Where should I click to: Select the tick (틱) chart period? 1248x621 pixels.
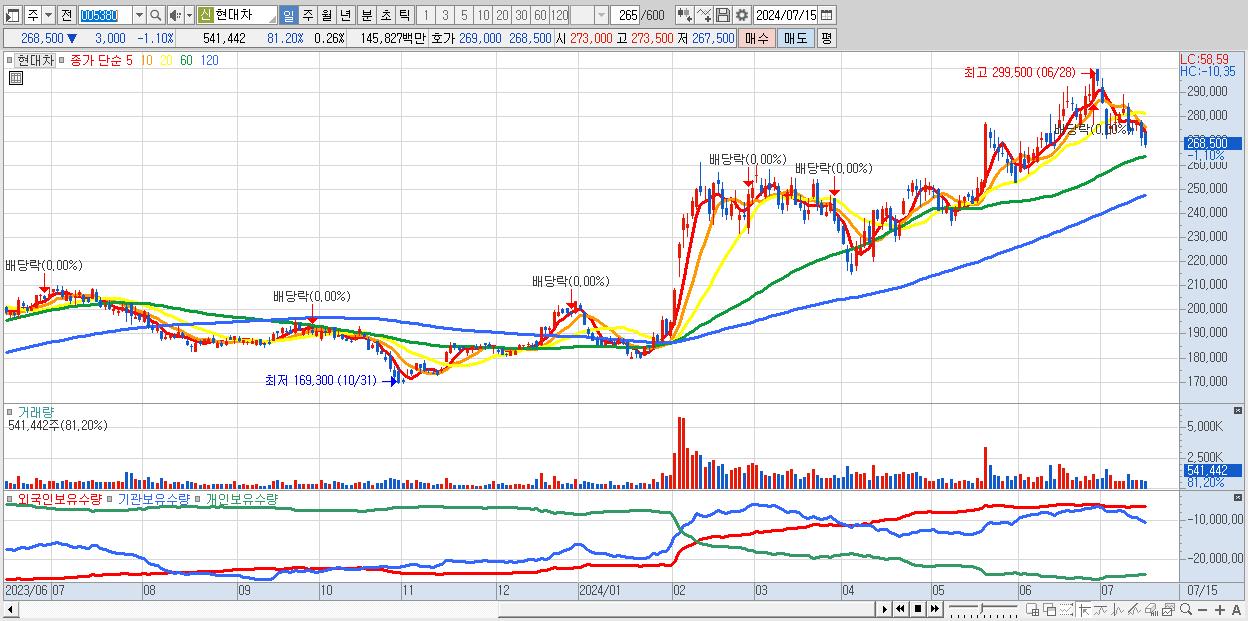point(404,15)
